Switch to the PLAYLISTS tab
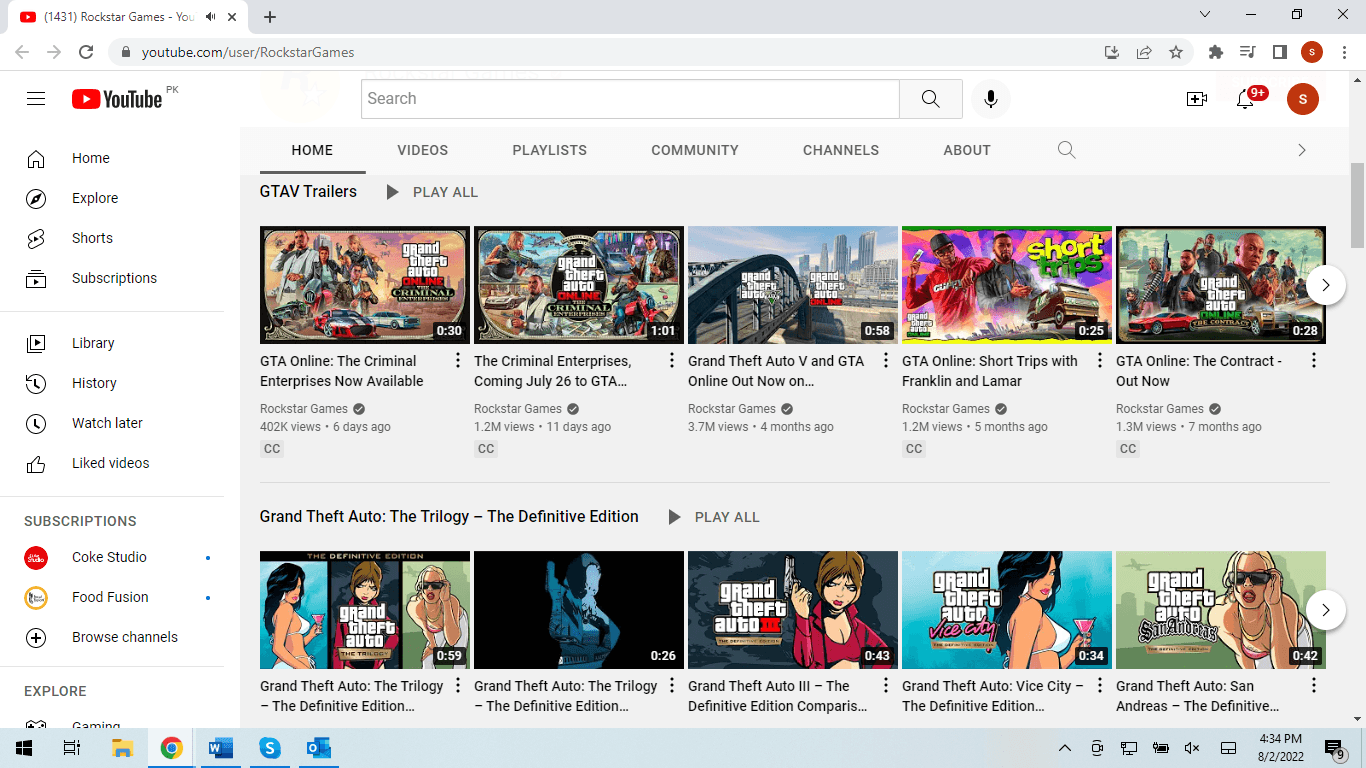Screen dimensions: 1366x768 click(550, 150)
